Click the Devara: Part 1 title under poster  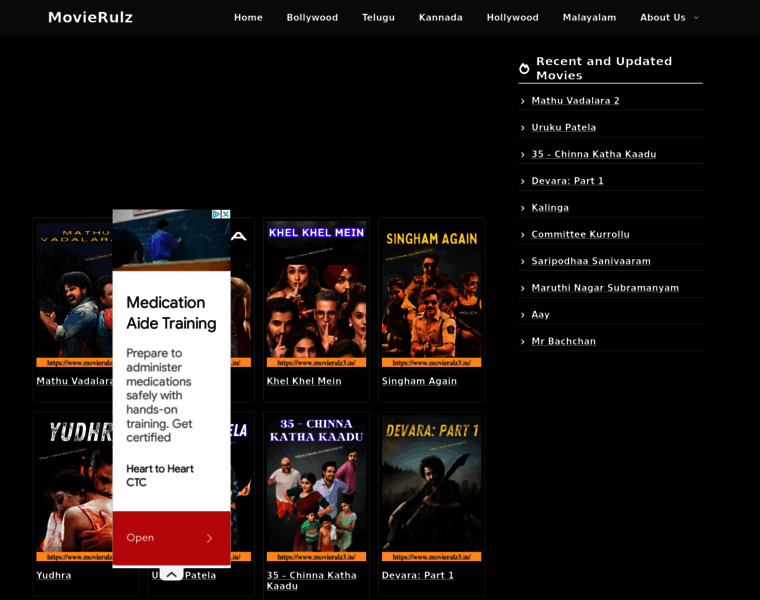(x=418, y=575)
